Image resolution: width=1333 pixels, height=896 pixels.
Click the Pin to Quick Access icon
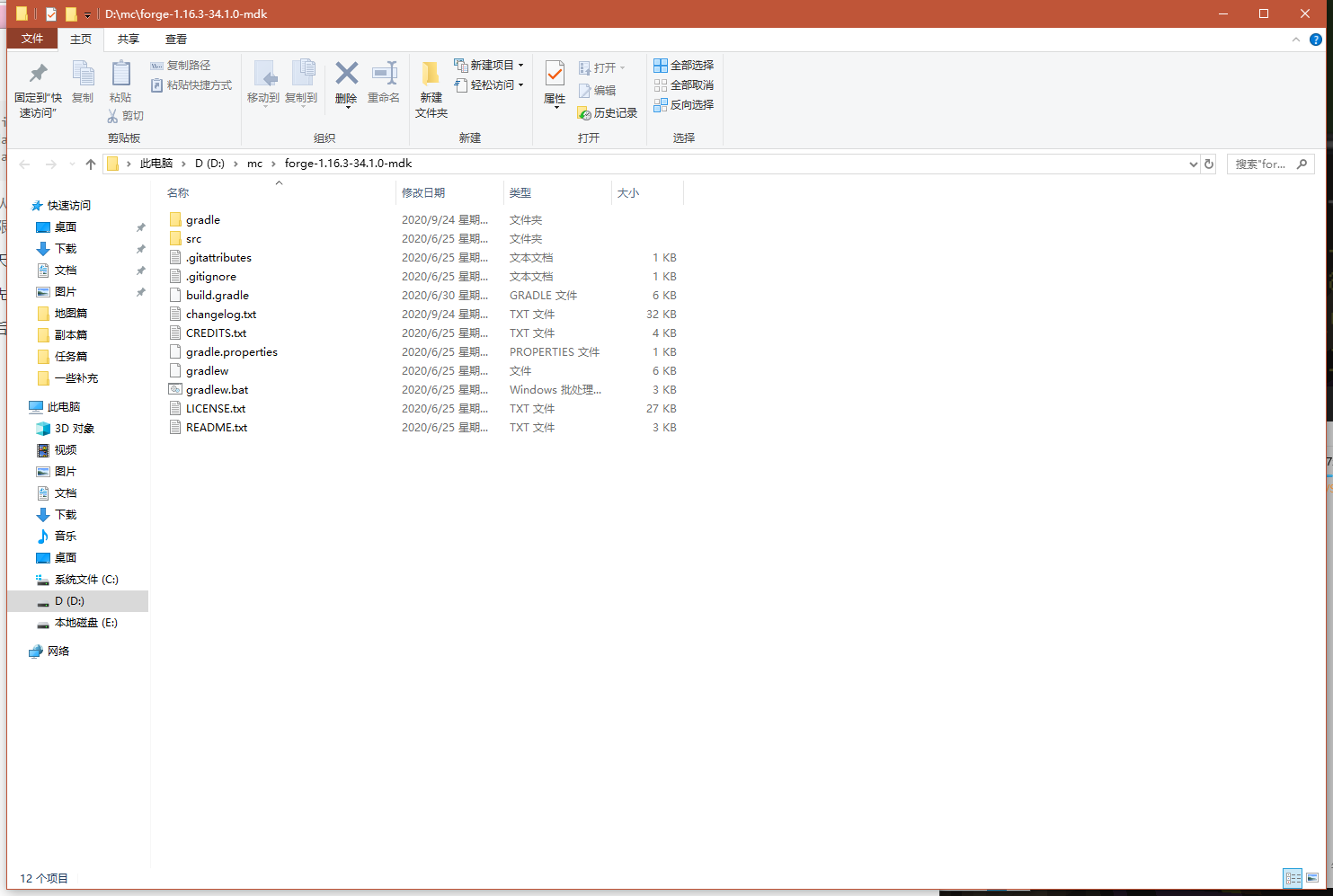38,75
